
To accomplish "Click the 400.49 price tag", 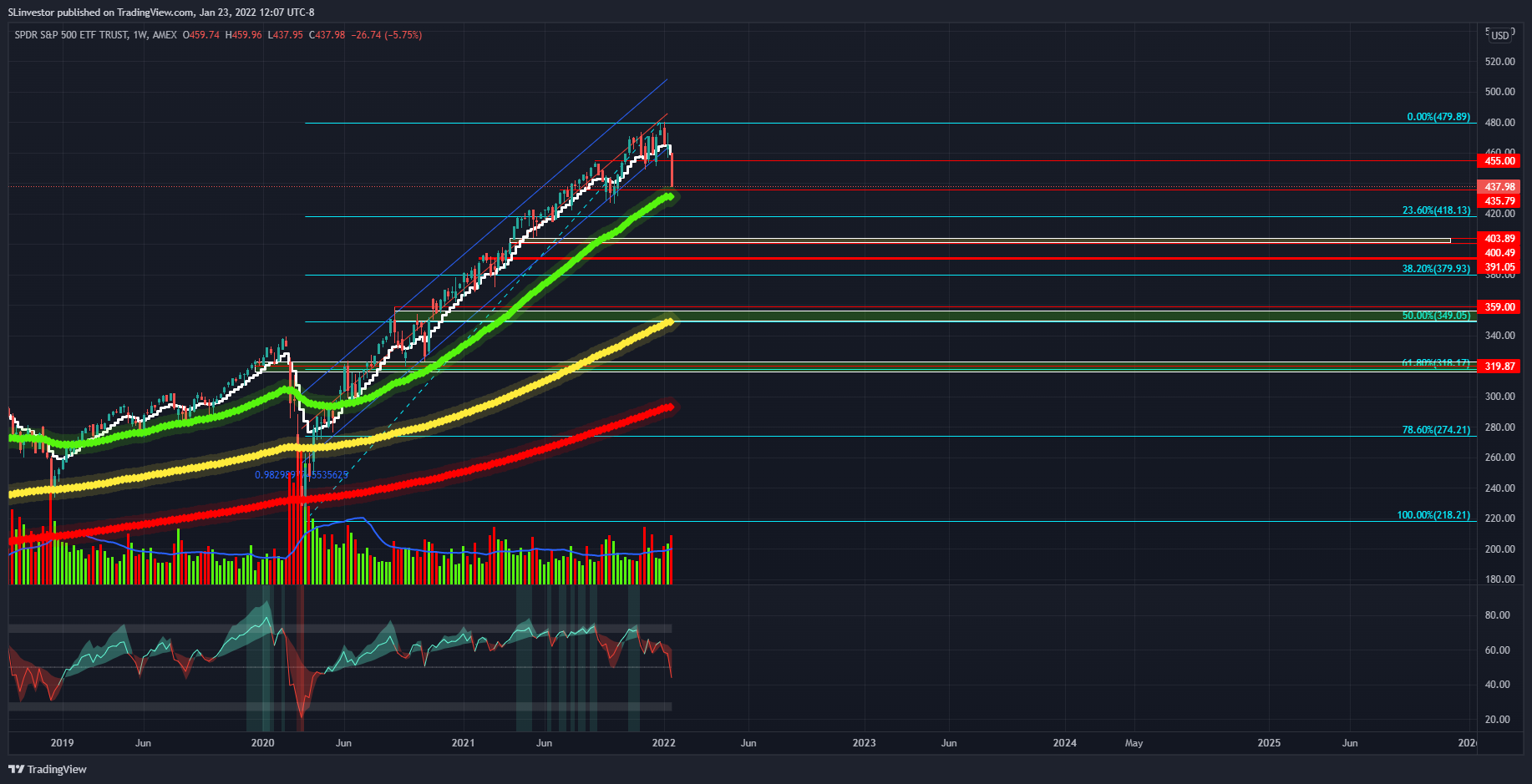I will pos(1499,253).
